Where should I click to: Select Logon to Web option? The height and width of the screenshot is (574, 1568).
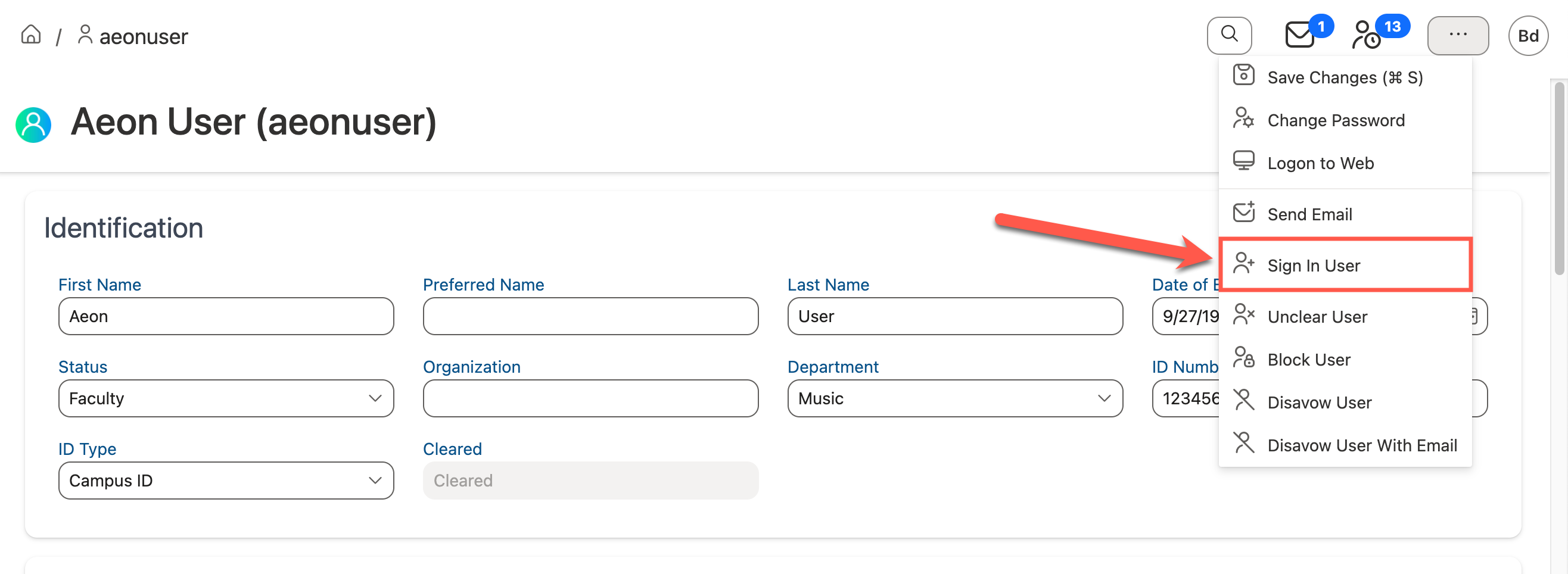point(1320,163)
